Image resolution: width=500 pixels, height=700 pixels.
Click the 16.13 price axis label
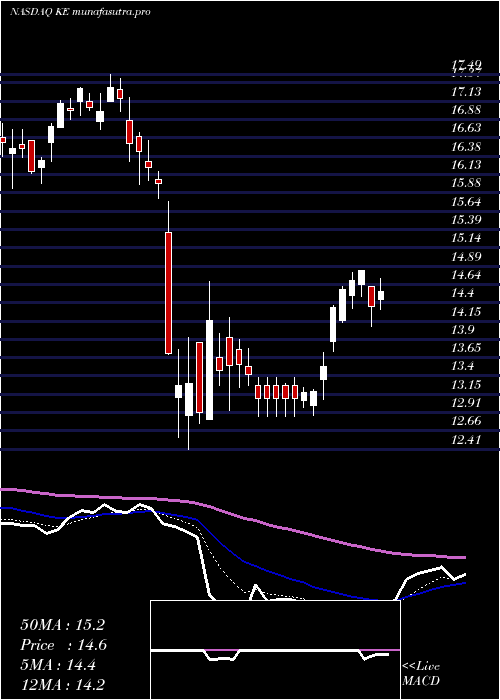coord(466,165)
